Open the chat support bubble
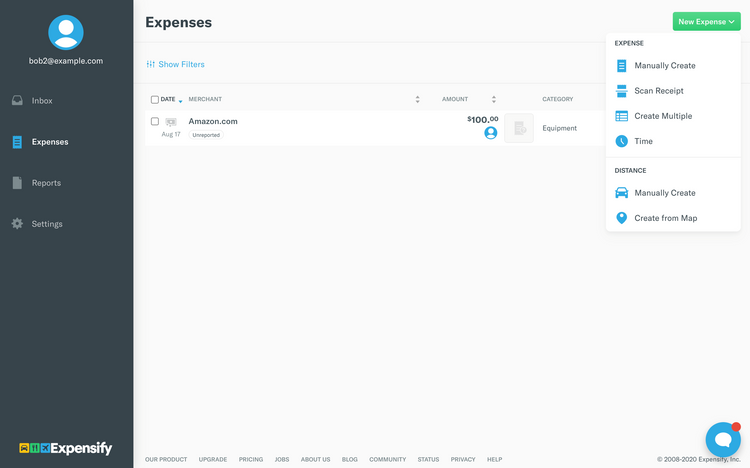Image resolution: width=750 pixels, height=468 pixels. [723, 439]
